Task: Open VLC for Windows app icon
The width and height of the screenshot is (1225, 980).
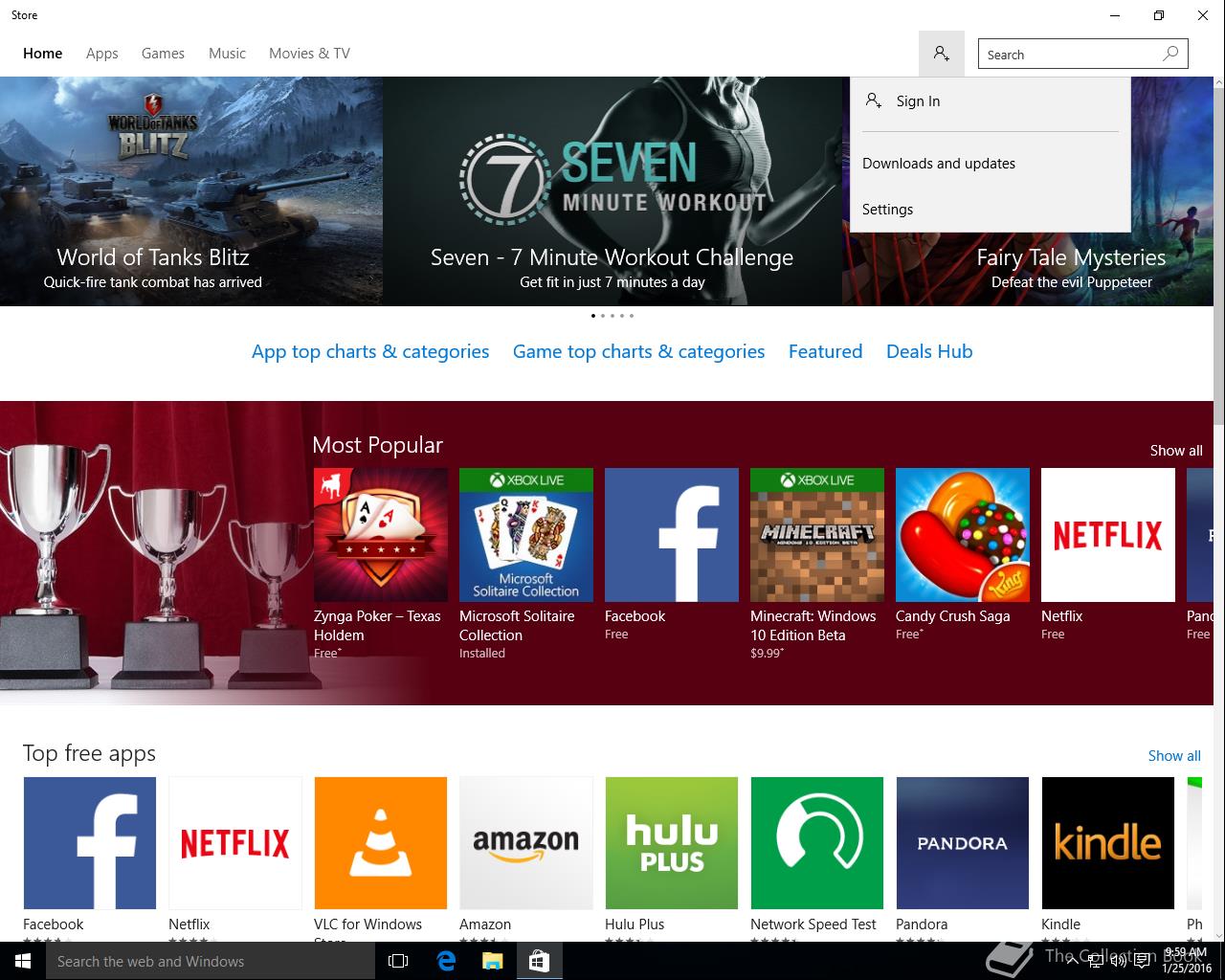Action: (x=381, y=843)
